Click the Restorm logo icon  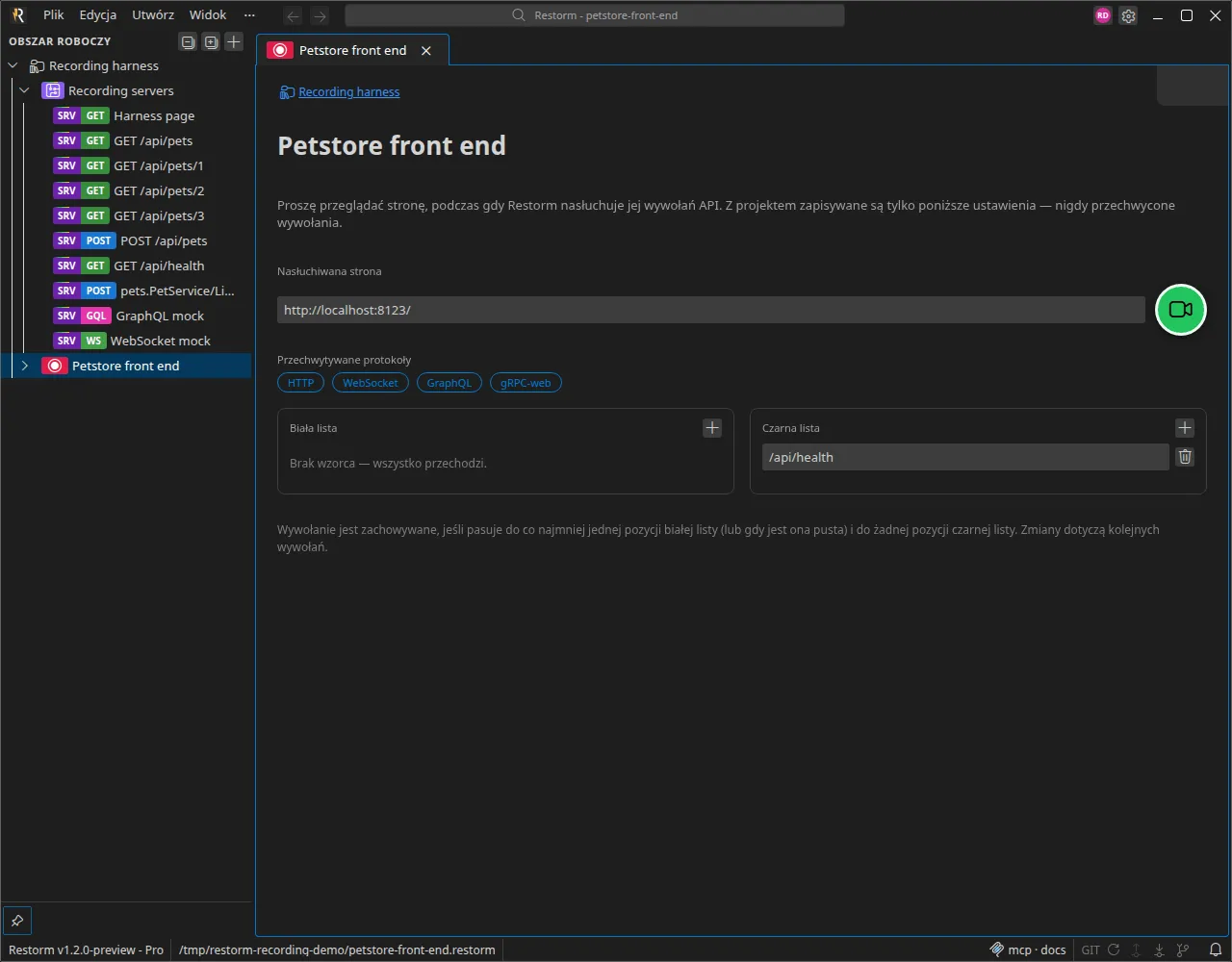pyautogui.click(x=17, y=15)
